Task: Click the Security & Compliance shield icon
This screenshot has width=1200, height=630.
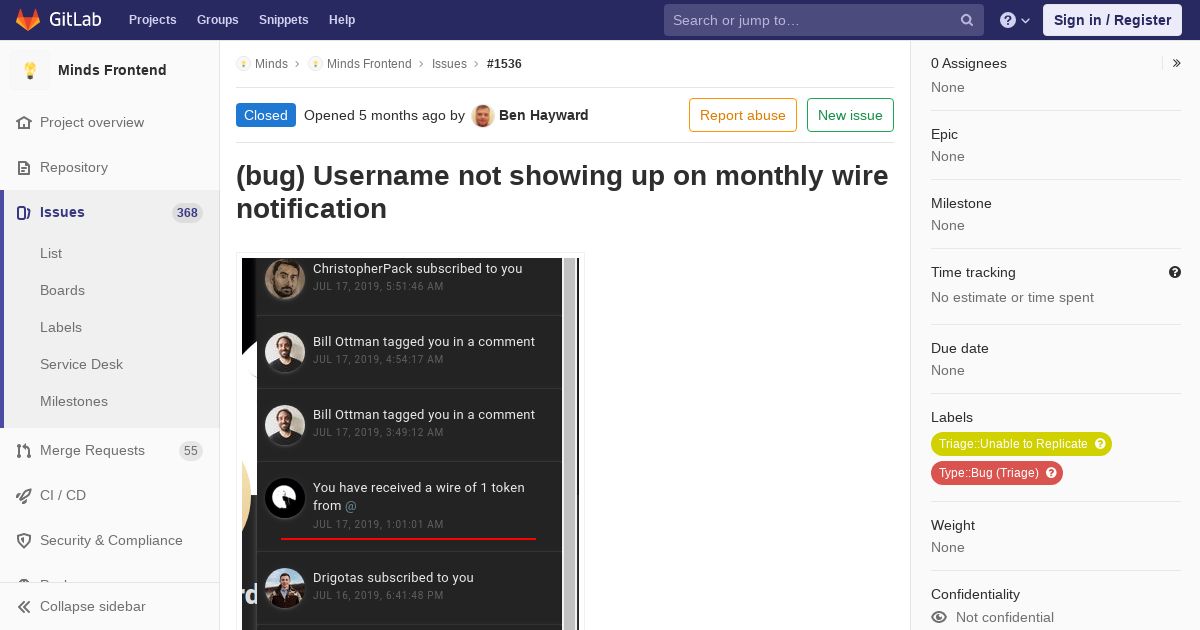Action: [x=24, y=541]
